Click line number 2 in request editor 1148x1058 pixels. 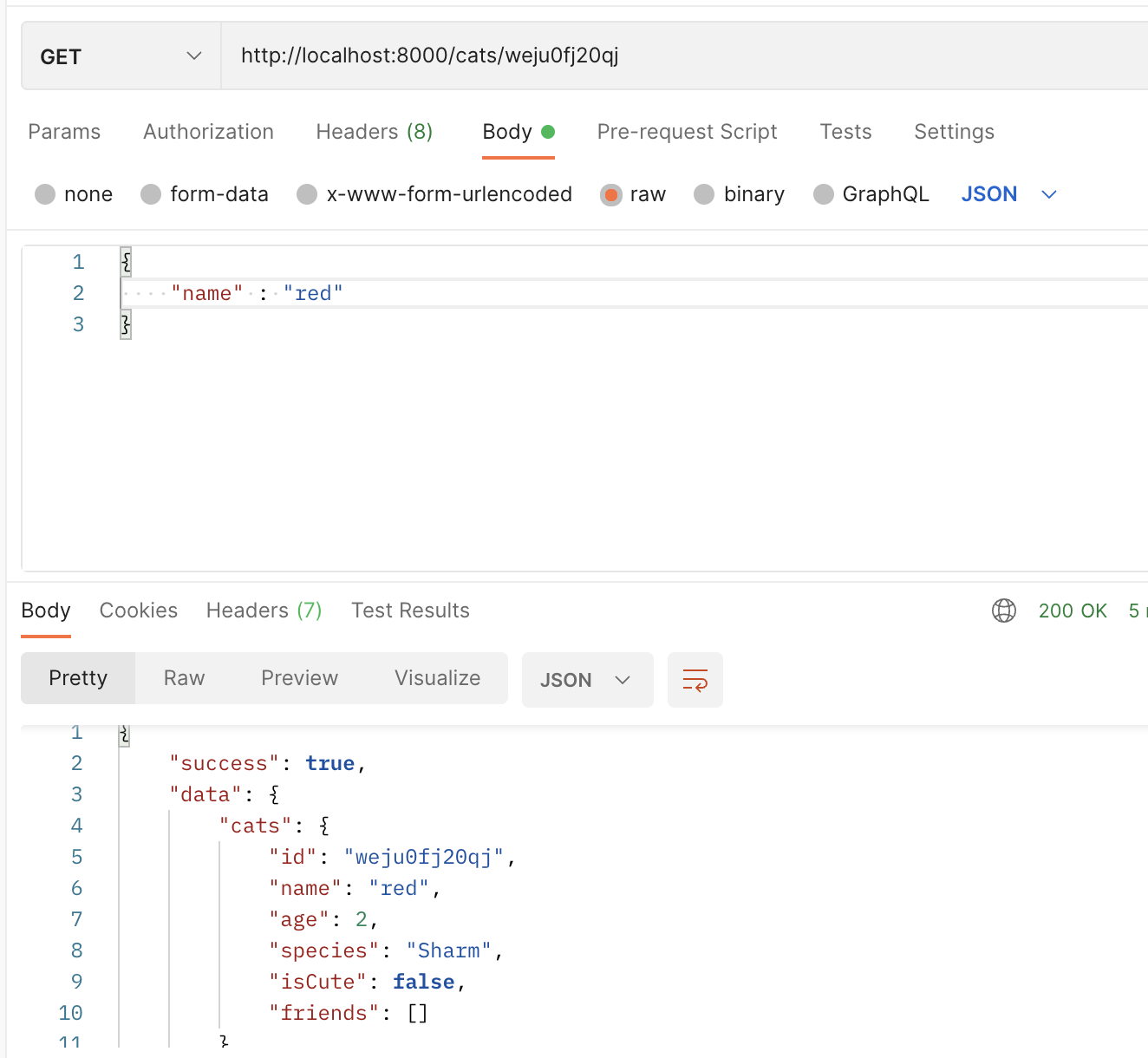(x=78, y=293)
